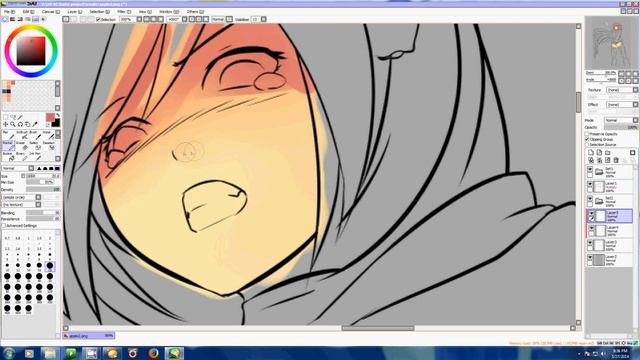Enable the Selection Source checkbox
Screen dimensions: 640x360
pyautogui.click(x=587, y=144)
